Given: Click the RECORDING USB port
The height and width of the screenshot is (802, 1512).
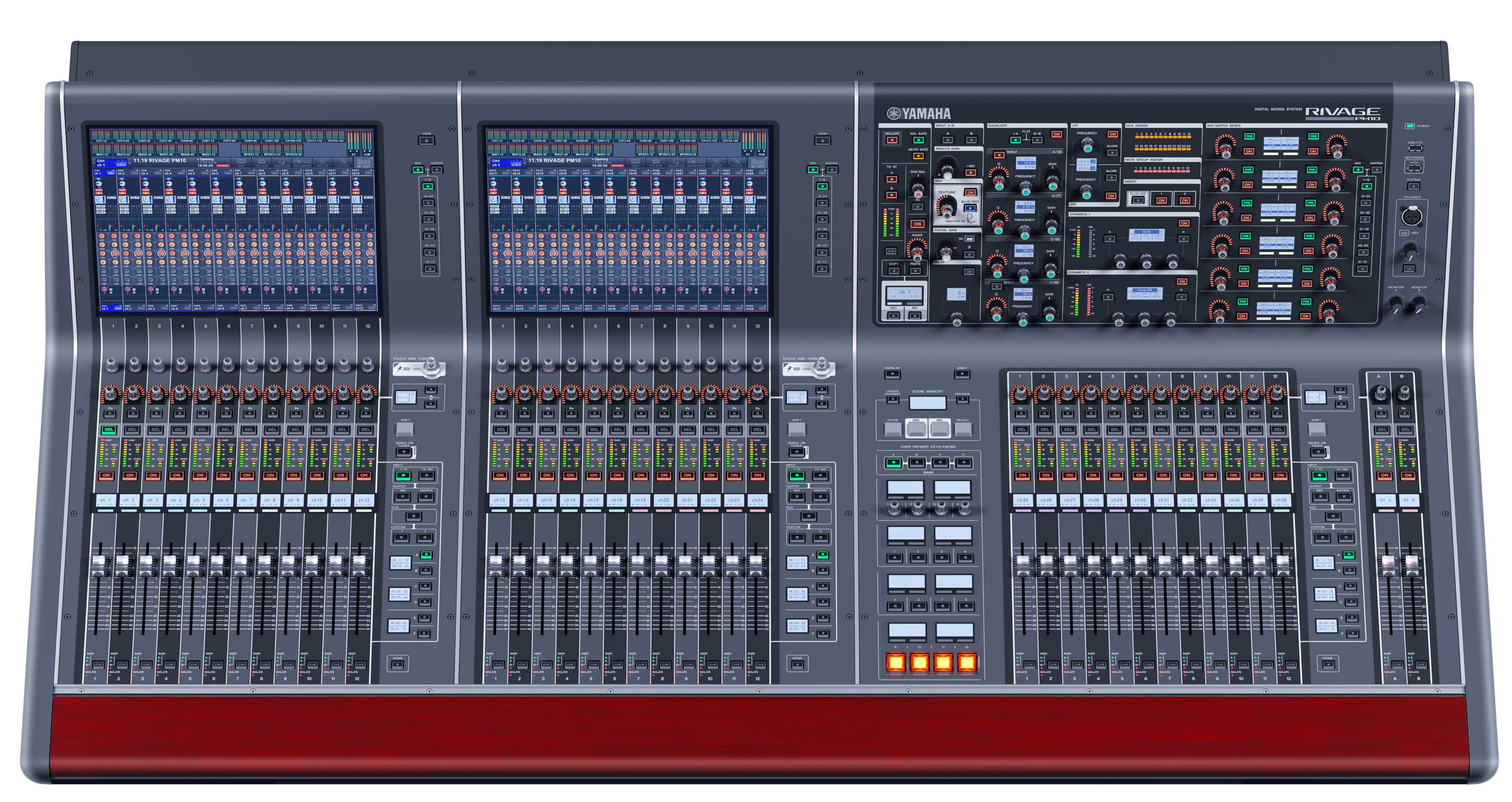Looking at the screenshot, I should [1415, 168].
